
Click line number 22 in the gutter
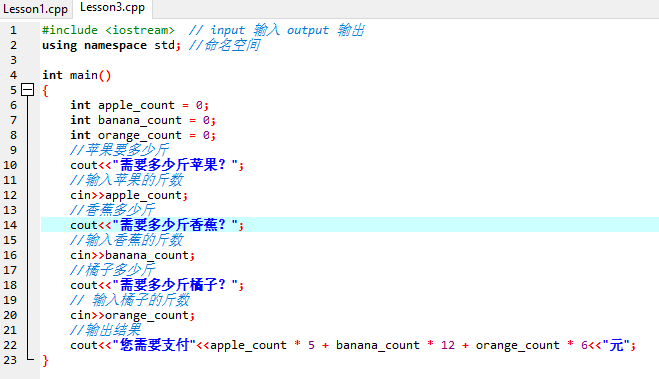click(10, 345)
